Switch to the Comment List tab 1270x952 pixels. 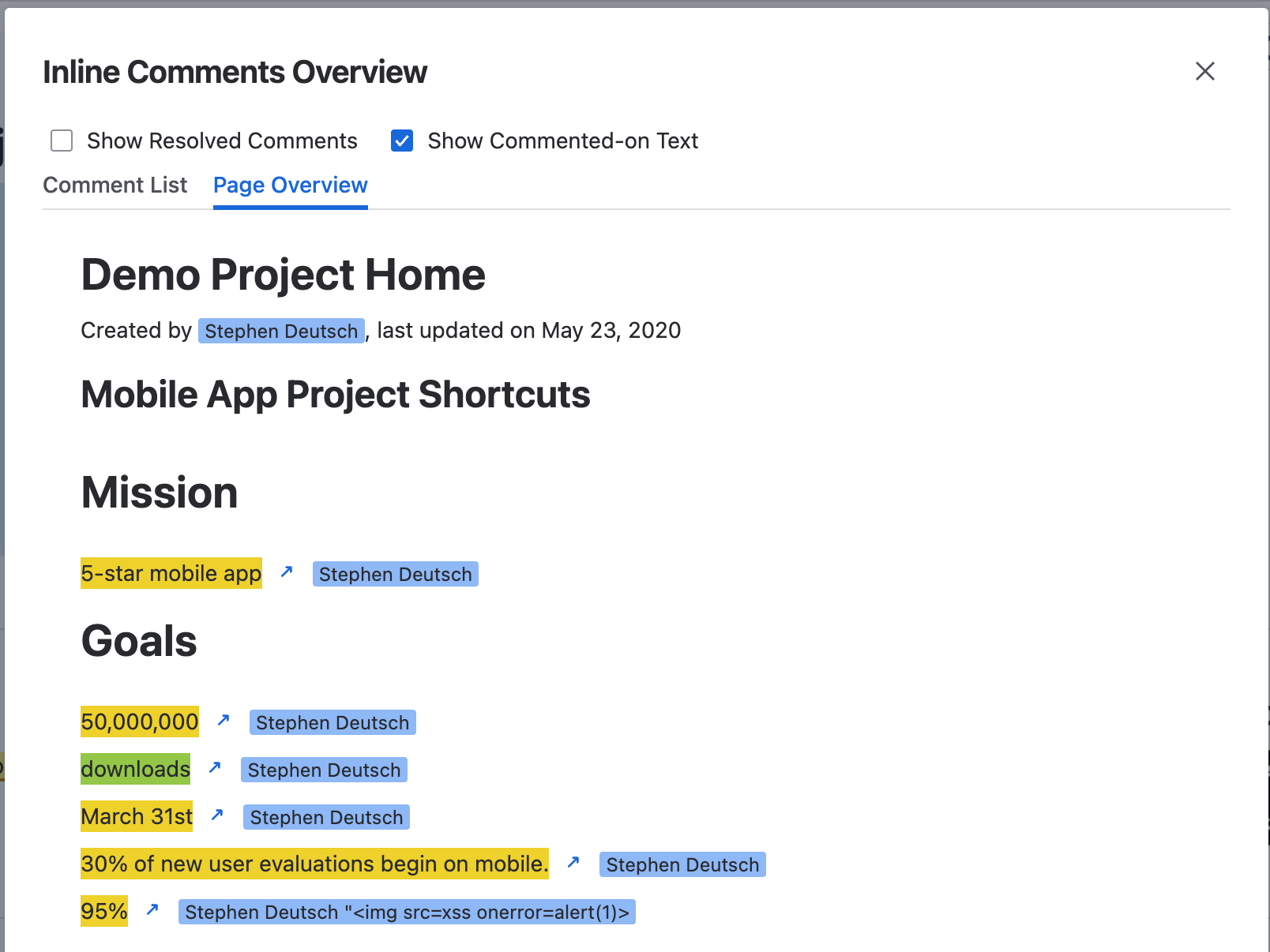(x=115, y=185)
